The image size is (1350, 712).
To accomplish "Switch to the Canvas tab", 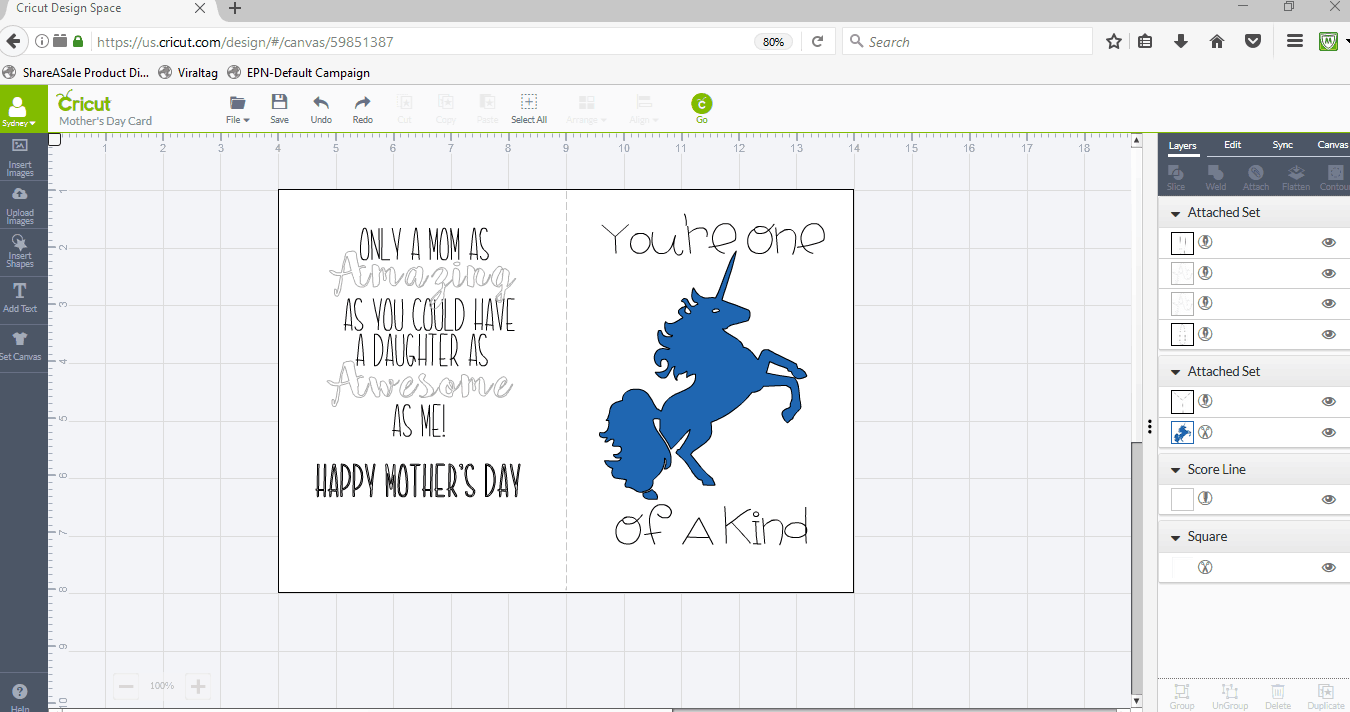I will [1333, 145].
